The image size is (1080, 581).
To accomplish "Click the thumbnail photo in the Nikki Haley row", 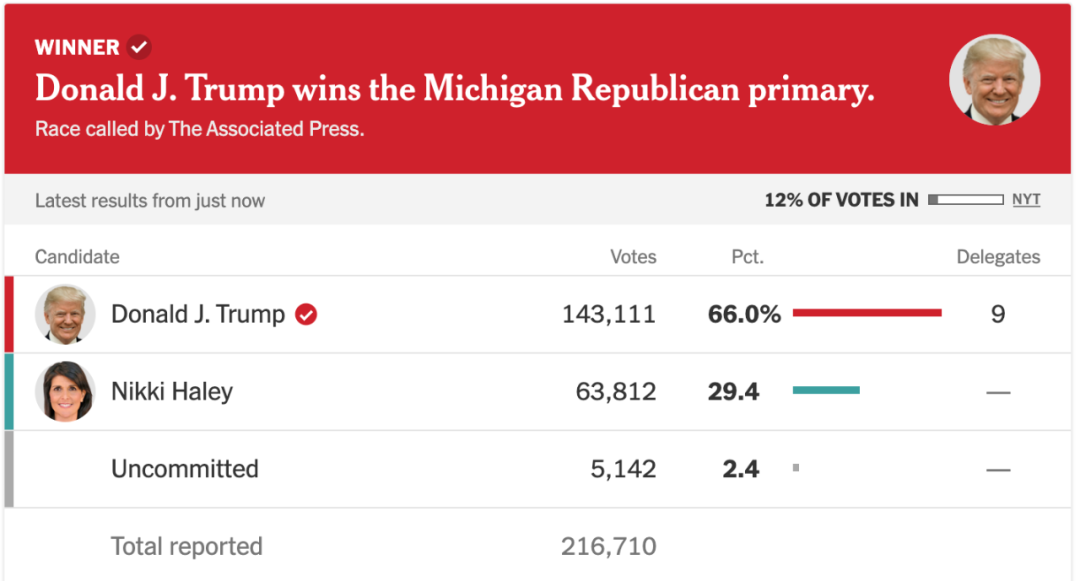I will (65, 392).
